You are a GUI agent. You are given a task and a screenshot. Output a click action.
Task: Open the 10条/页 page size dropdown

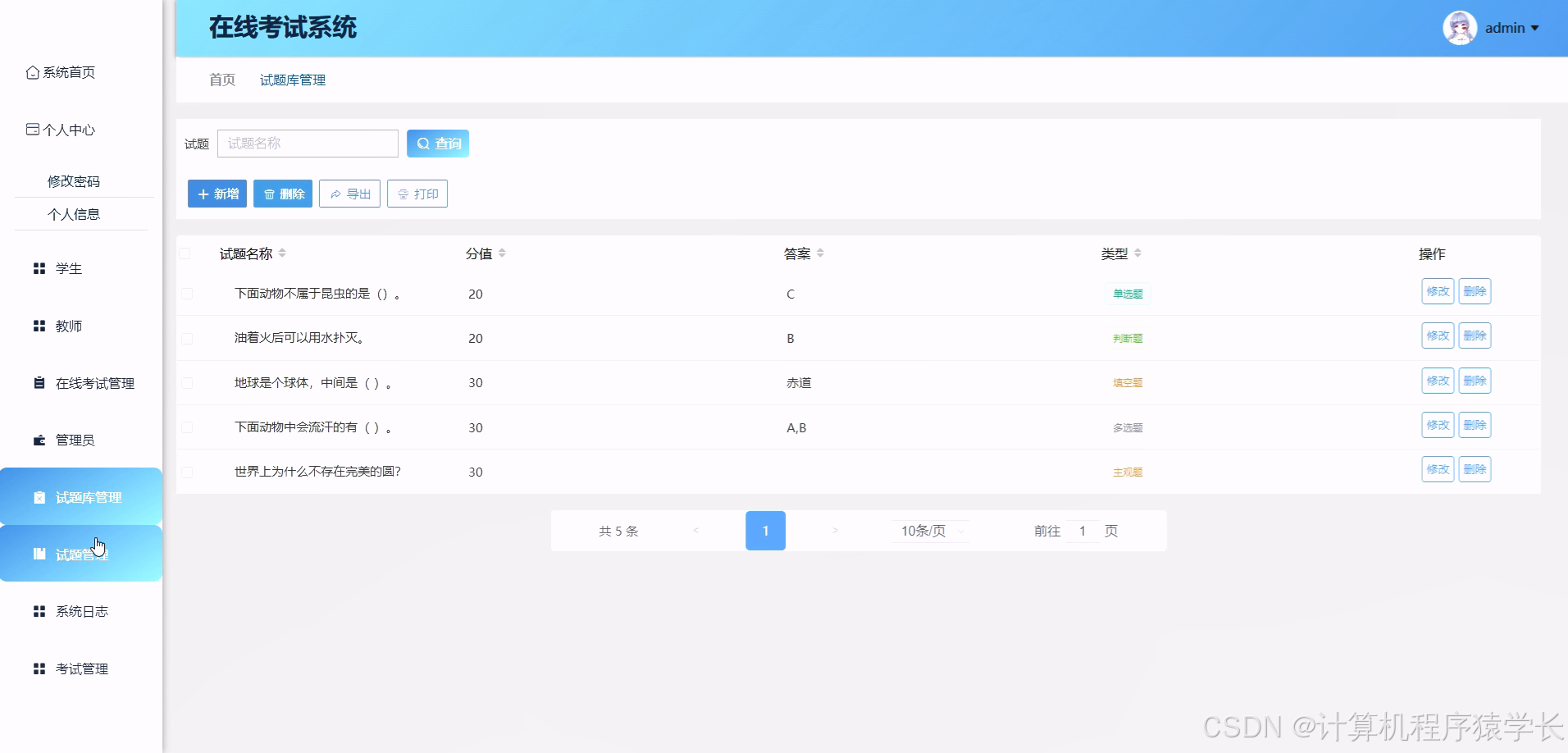[x=929, y=531]
